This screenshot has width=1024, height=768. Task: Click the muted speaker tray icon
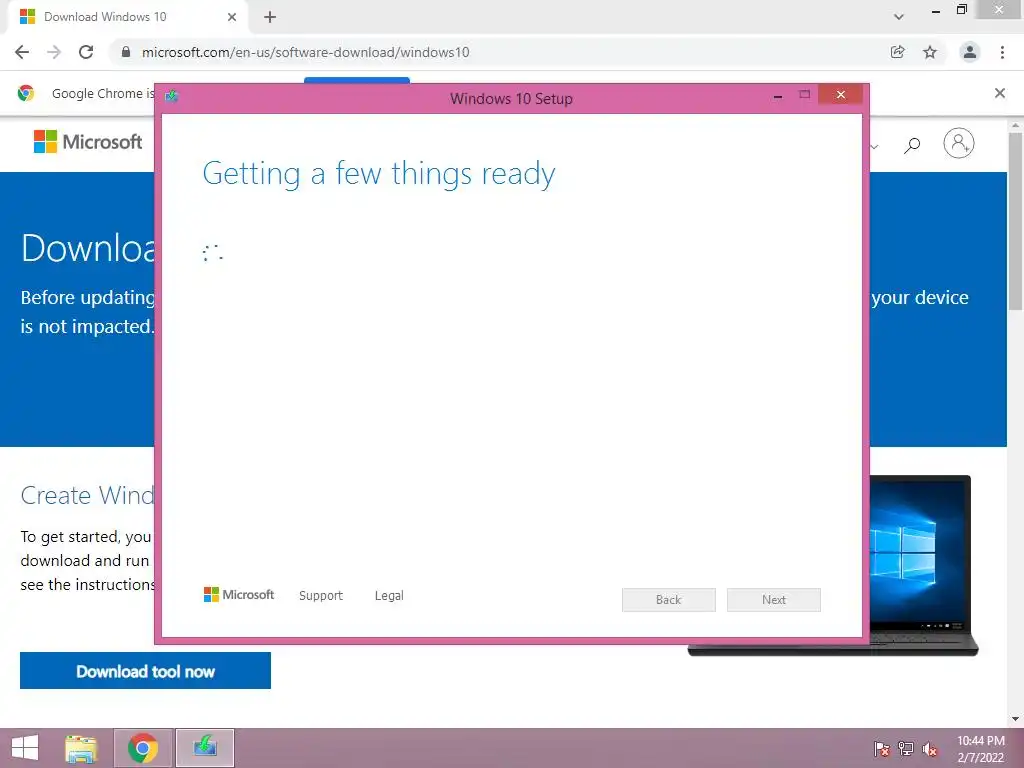point(930,749)
